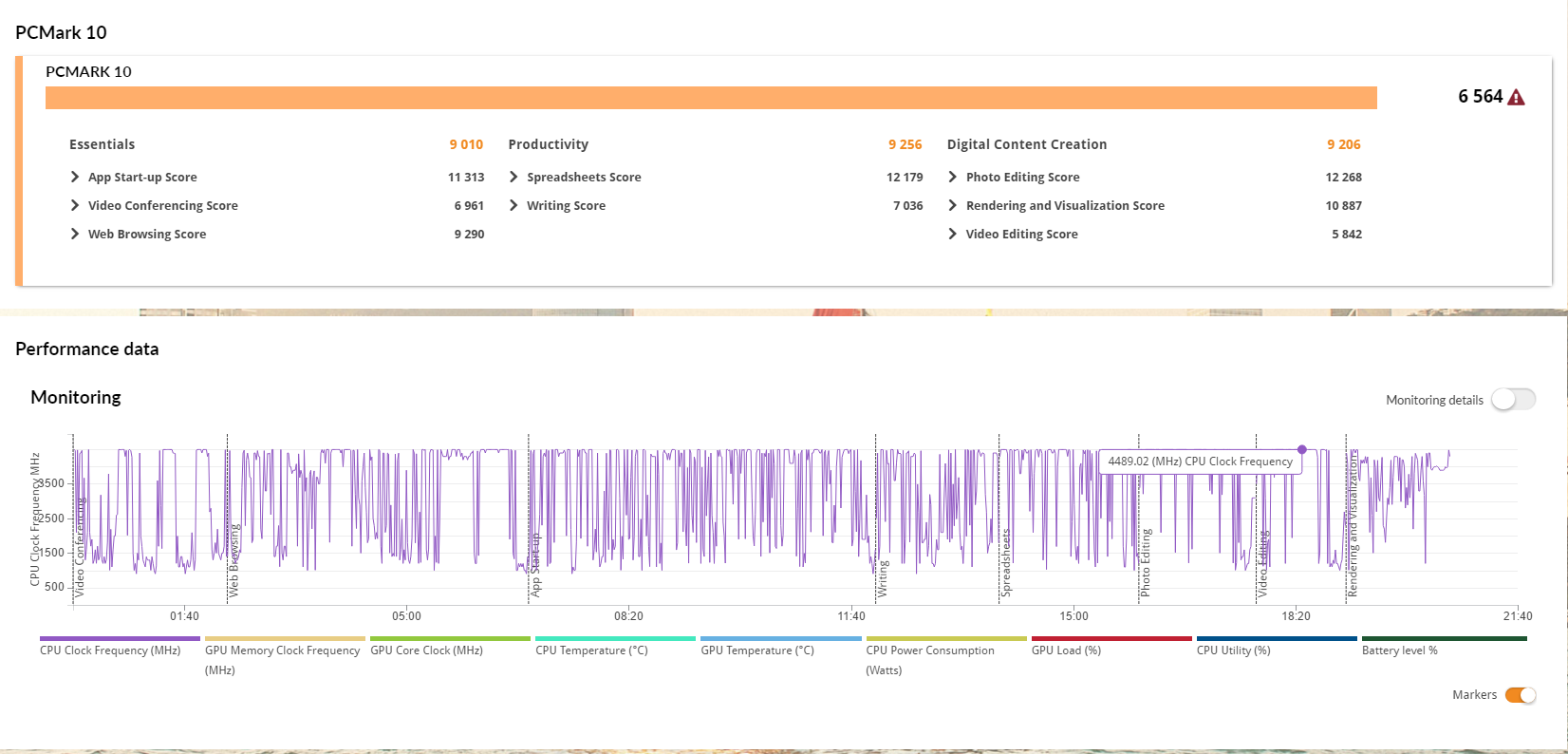The height and width of the screenshot is (754, 1568).
Task: Click the Photo Editing value 12 268
Action: (x=1344, y=177)
